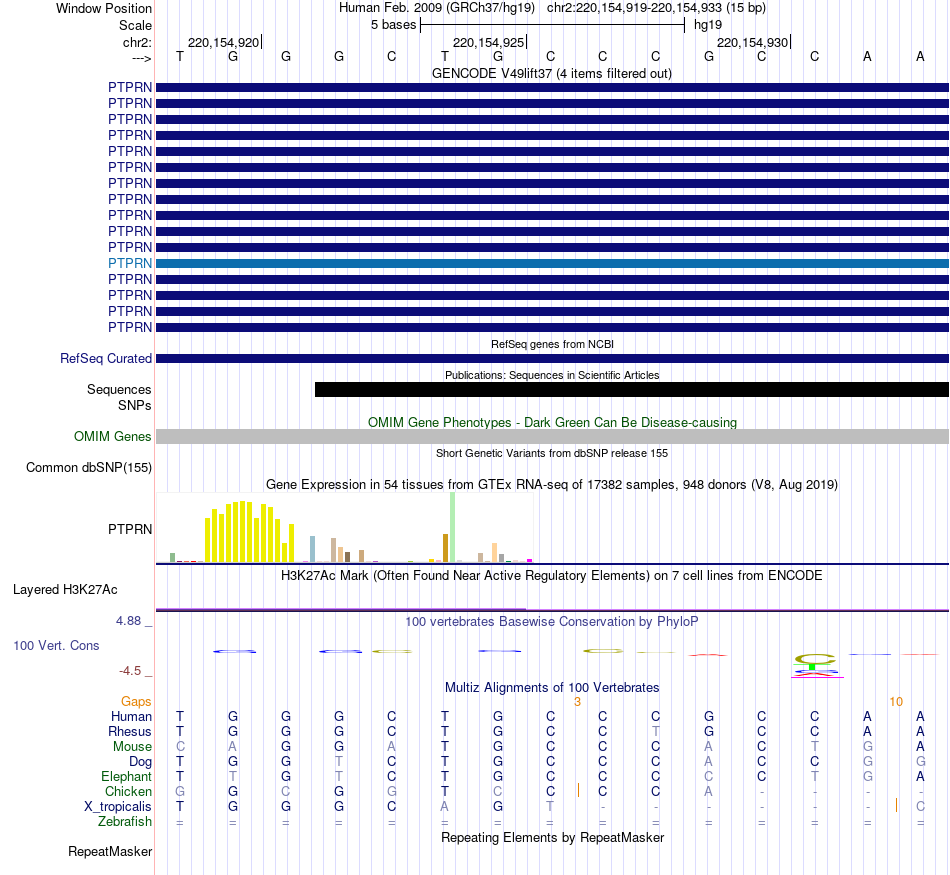Click the 4.88 PhyloP upper limit

[128, 620]
